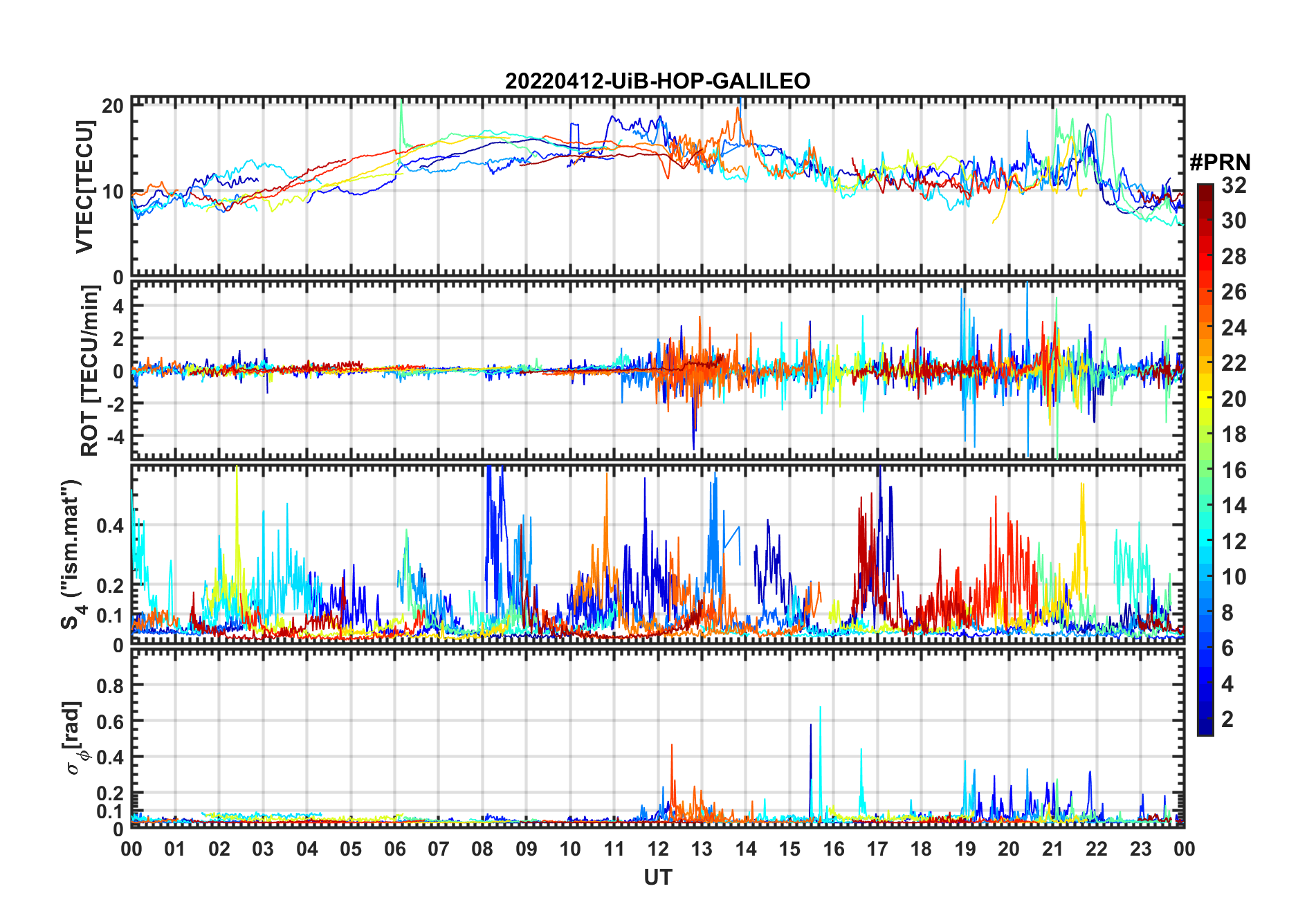This screenshot has height=920, width=1316.
Task: Click the ROT [TECU/min] axis label
Action: coord(90,371)
